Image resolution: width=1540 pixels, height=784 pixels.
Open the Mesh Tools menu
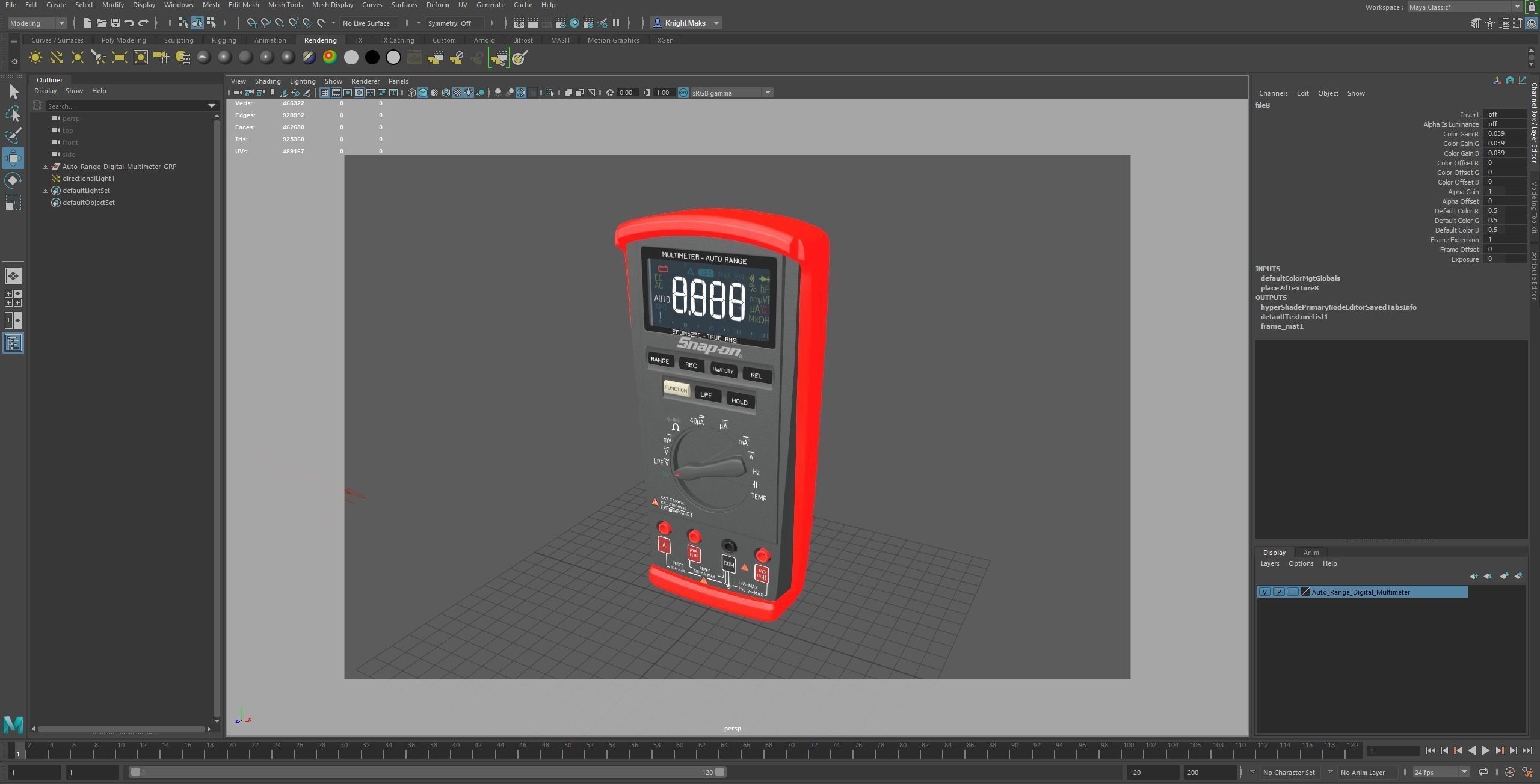pyautogui.click(x=285, y=5)
